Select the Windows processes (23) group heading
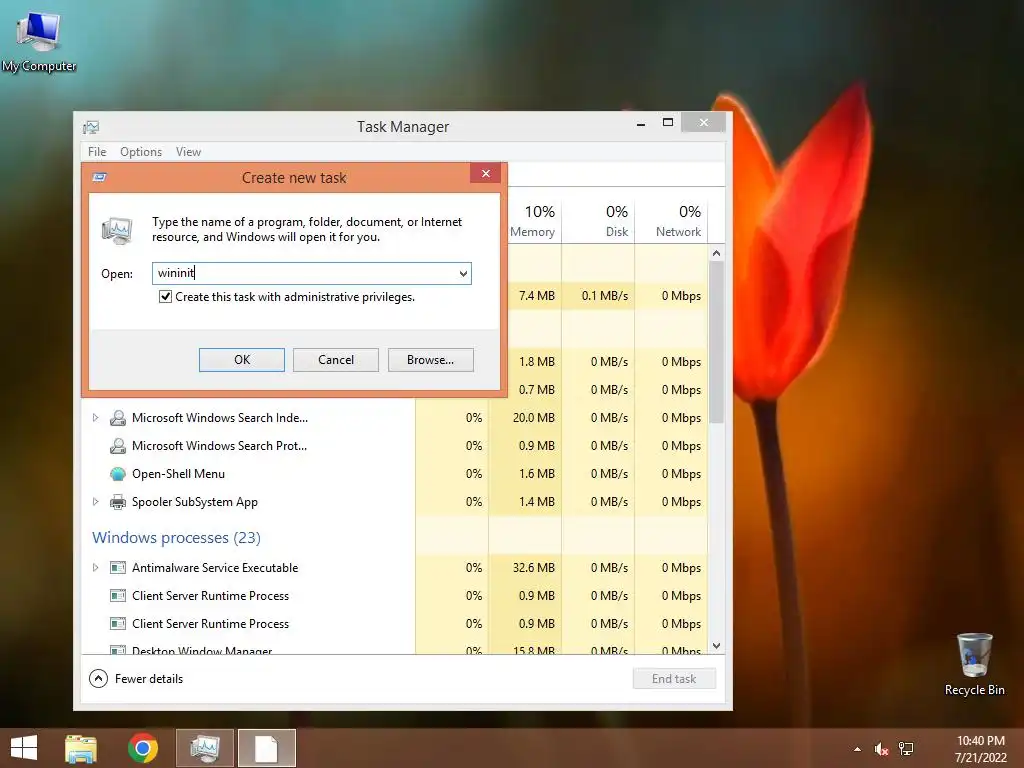This screenshot has width=1024, height=768. pyautogui.click(x=176, y=538)
